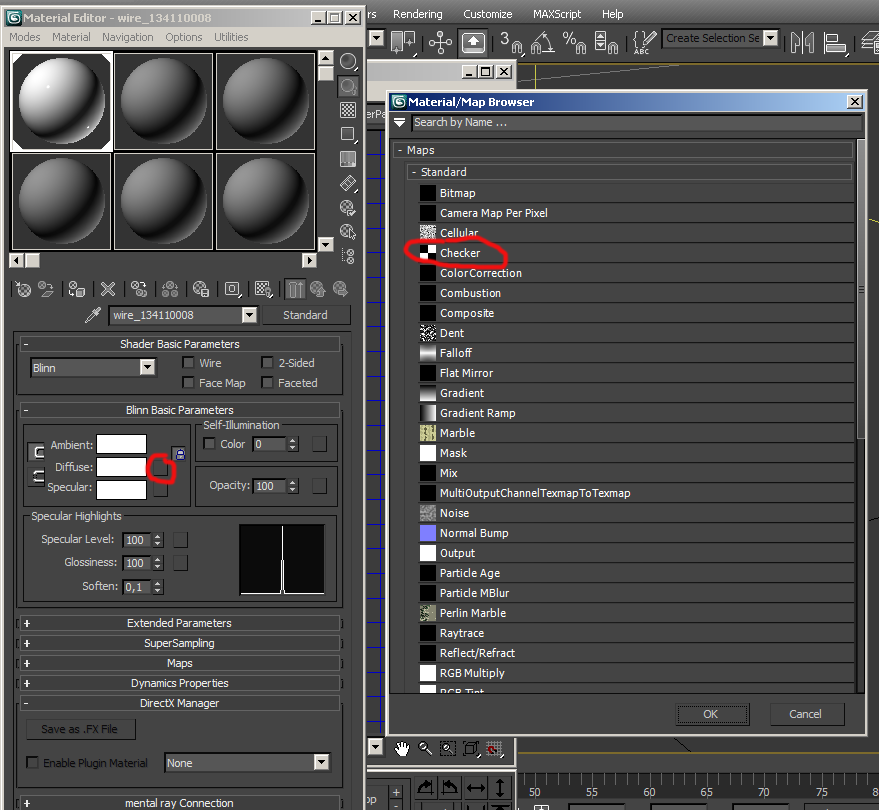This screenshot has height=810, width=879.
Task: Enable Wire checkbox
Action: 188,363
